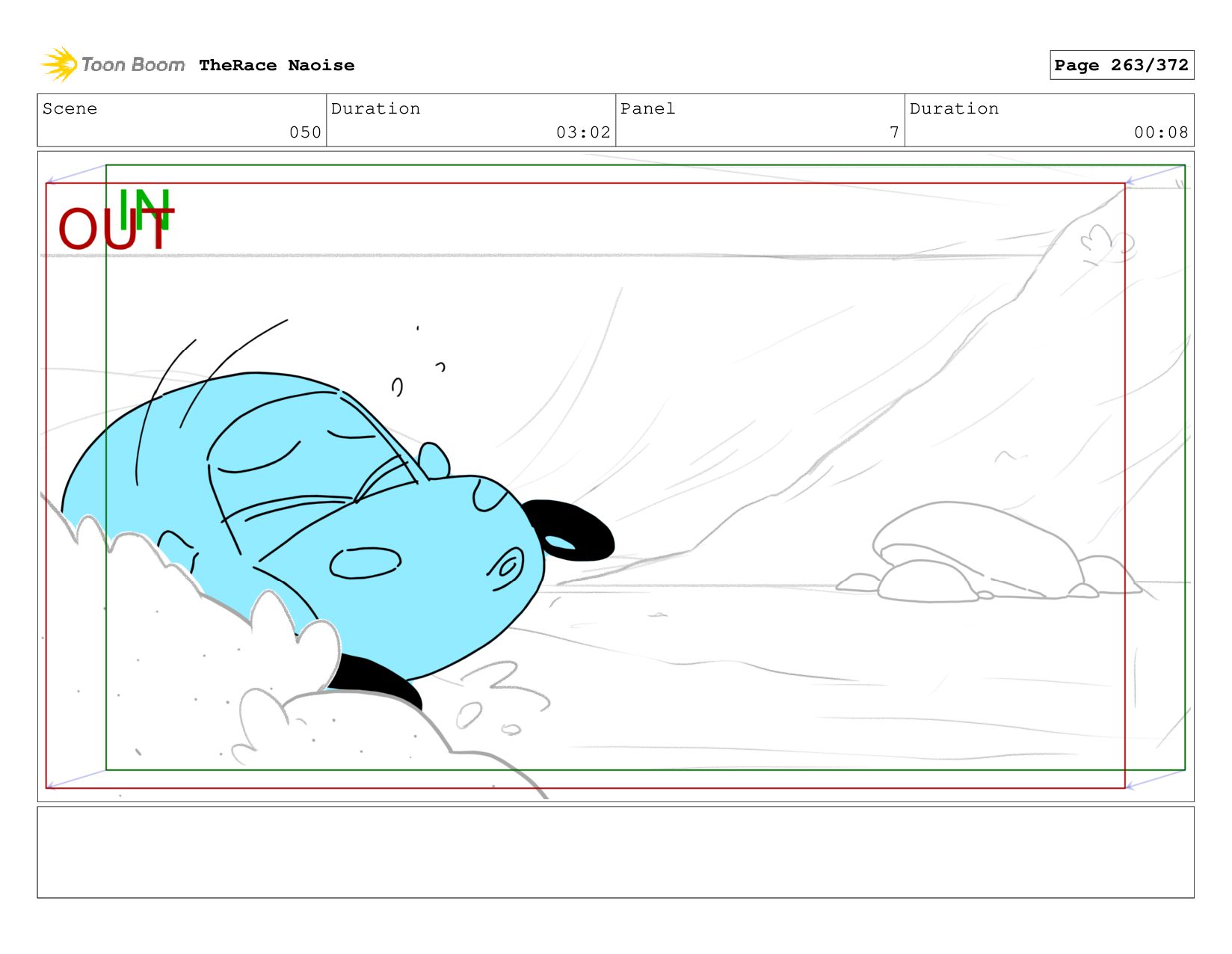The image size is (1232, 954).
Task: Select the panel duration '00:08'
Action: (x=1161, y=132)
